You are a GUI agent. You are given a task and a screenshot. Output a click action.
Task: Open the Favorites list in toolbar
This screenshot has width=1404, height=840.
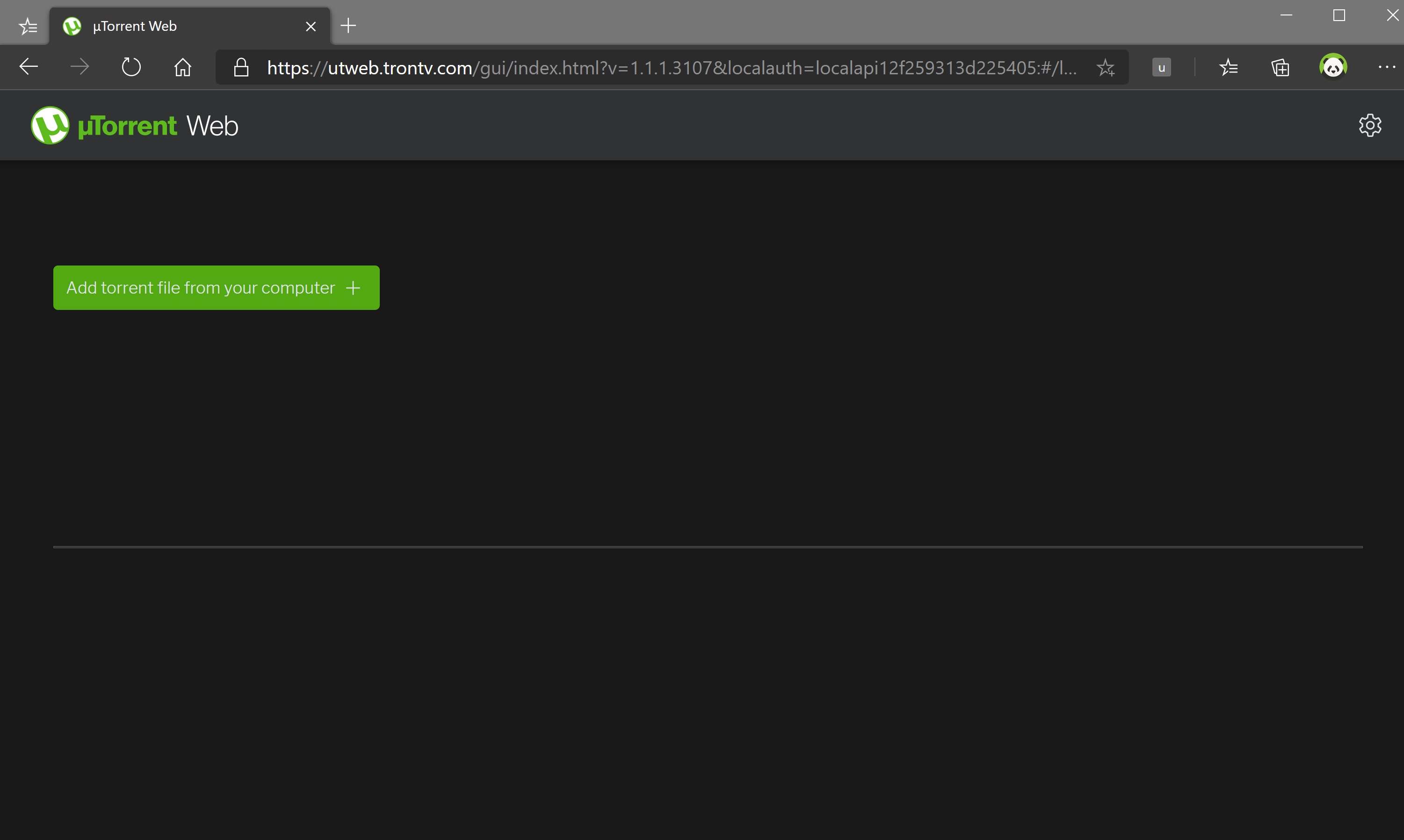pos(1228,67)
